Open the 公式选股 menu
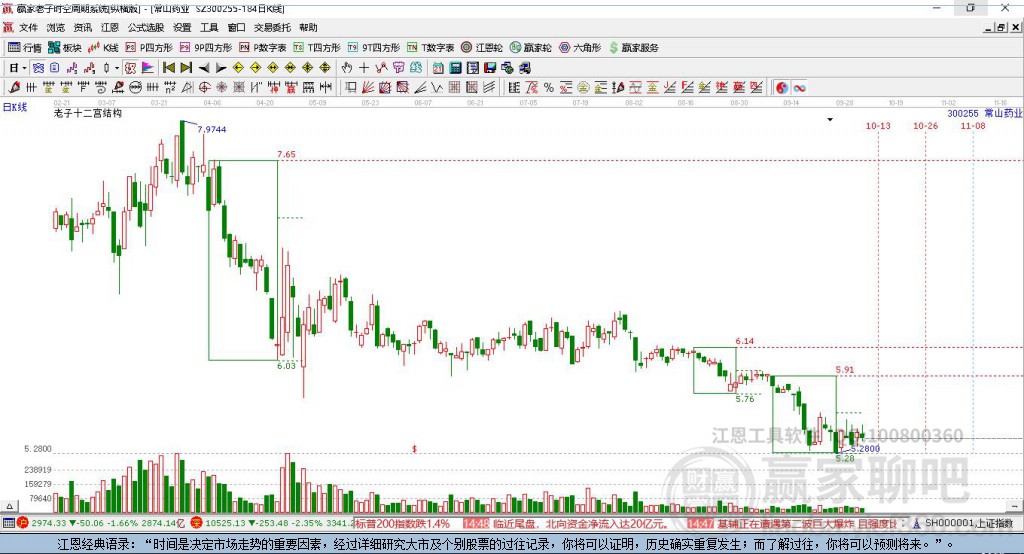Image resolution: width=1024 pixels, height=554 pixels. point(146,27)
